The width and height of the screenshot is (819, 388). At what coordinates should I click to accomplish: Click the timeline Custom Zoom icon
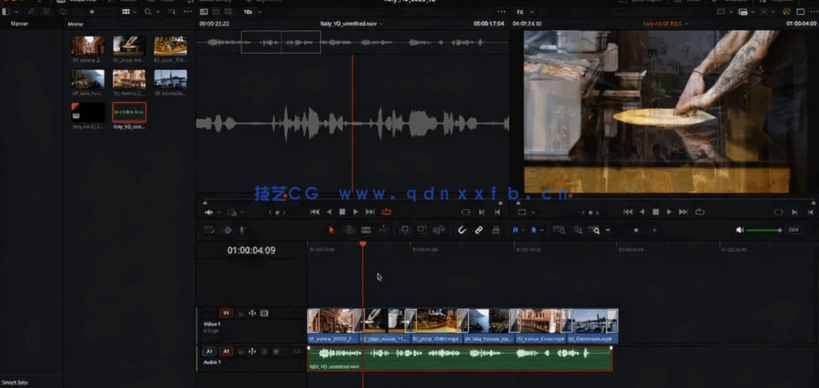[594, 230]
